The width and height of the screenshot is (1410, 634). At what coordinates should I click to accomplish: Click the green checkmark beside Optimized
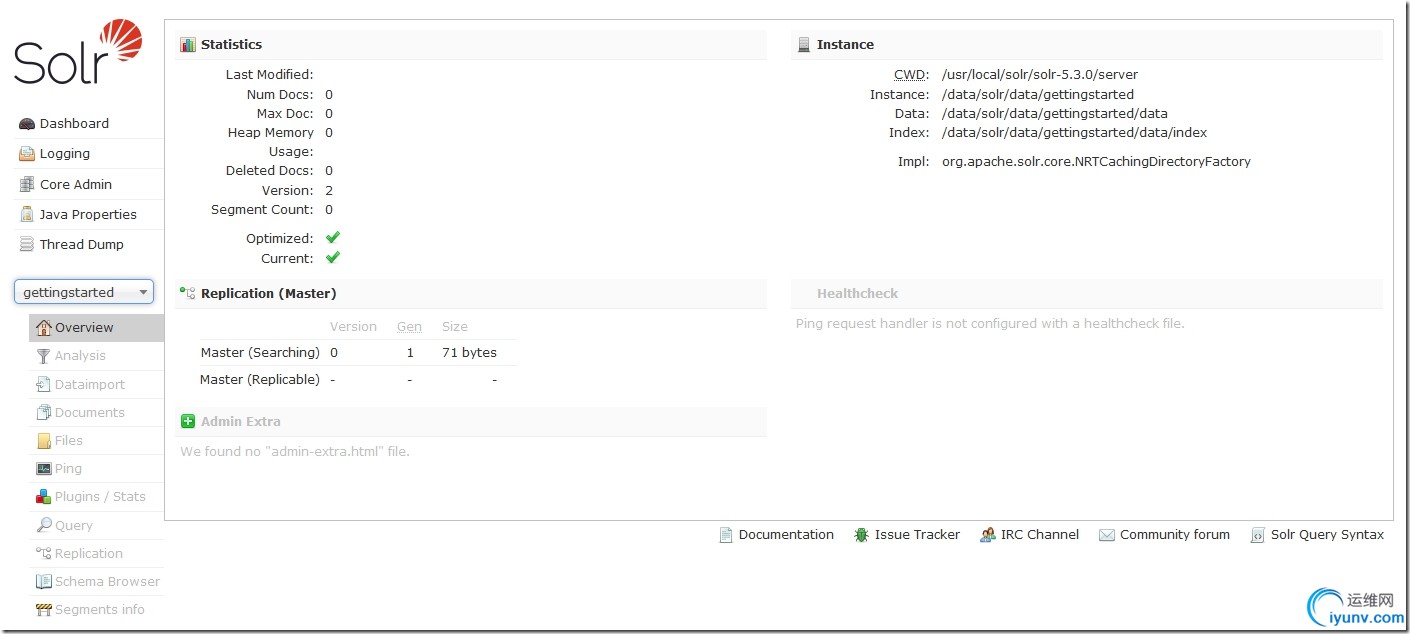333,238
